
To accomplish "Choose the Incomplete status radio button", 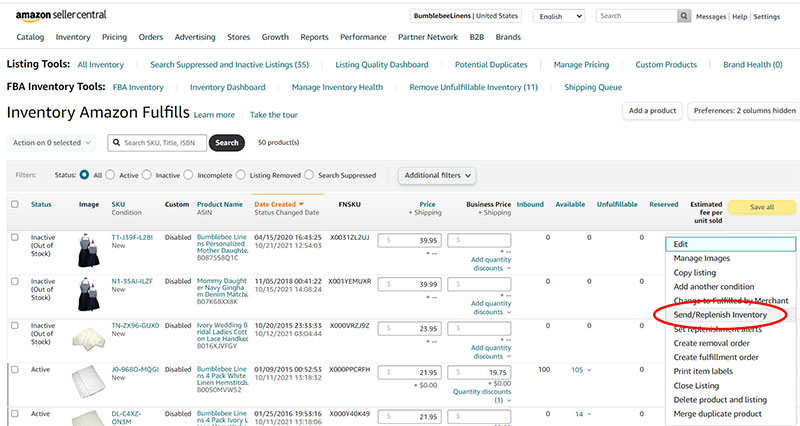I will [x=188, y=174].
